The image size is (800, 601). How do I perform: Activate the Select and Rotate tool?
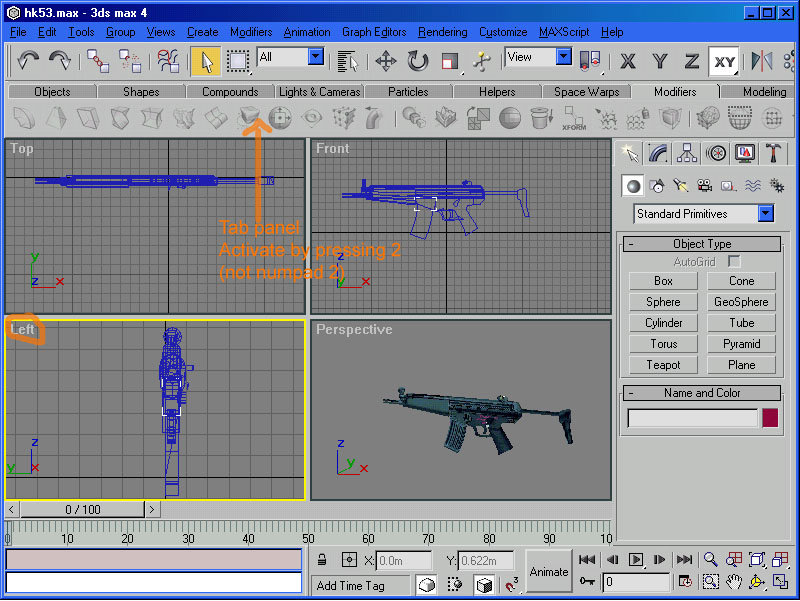point(418,61)
